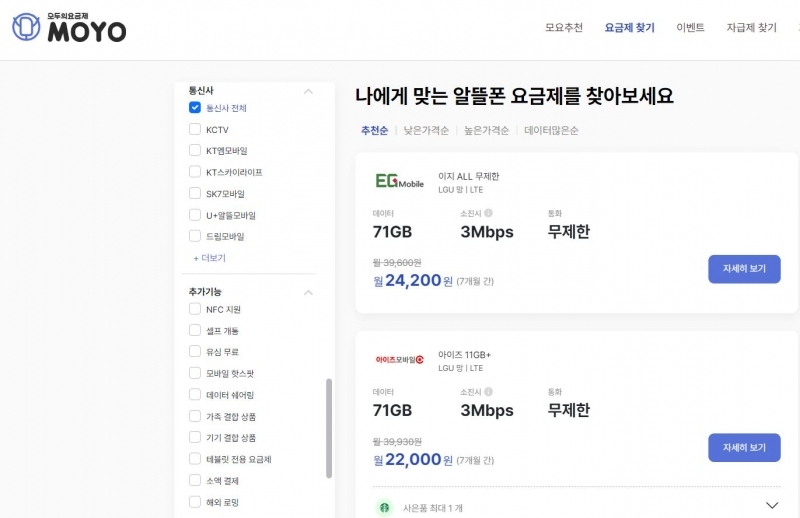Click the struck-through 월 39,600원 price
The height and width of the screenshot is (518, 800).
[397, 262]
